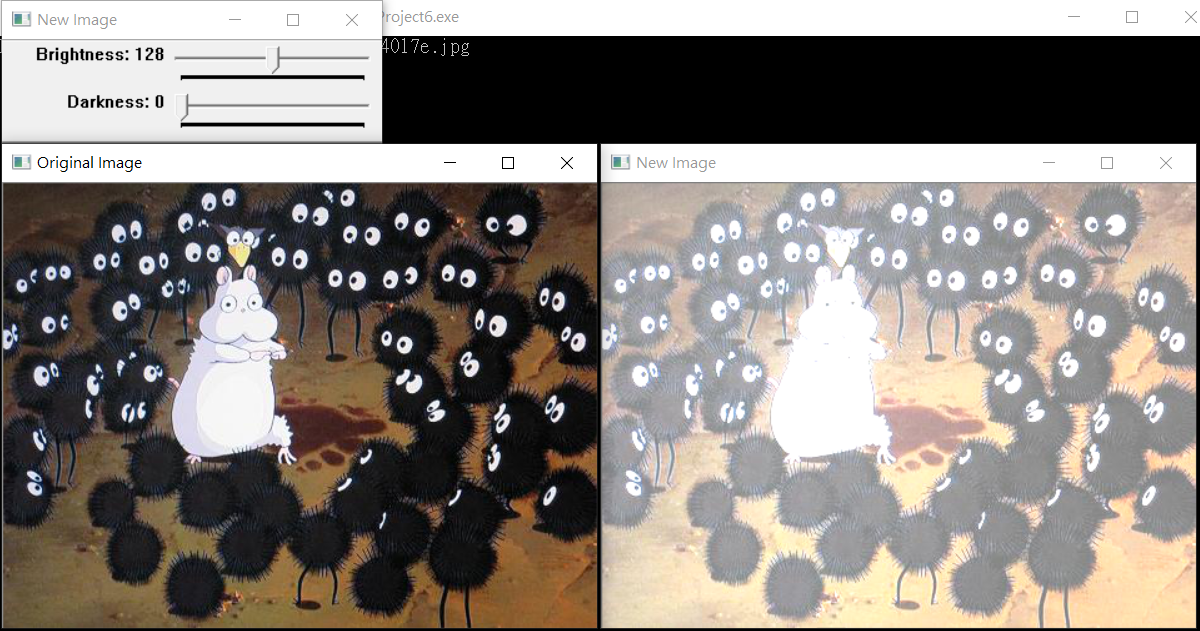Image resolution: width=1200 pixels, height=631 pixels.
Task: Click the .jpg filename text in the console
Action: (426, 47)
